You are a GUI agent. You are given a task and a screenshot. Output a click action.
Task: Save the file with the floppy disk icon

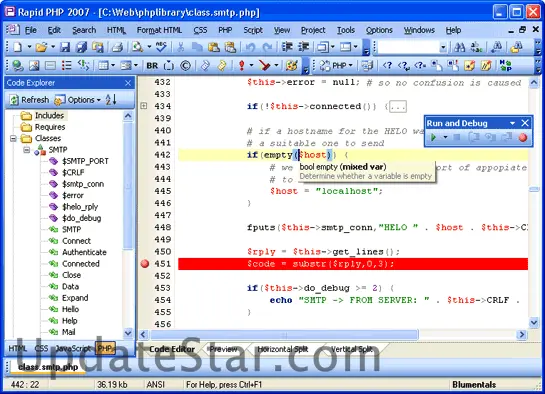(x=65, y=47)
